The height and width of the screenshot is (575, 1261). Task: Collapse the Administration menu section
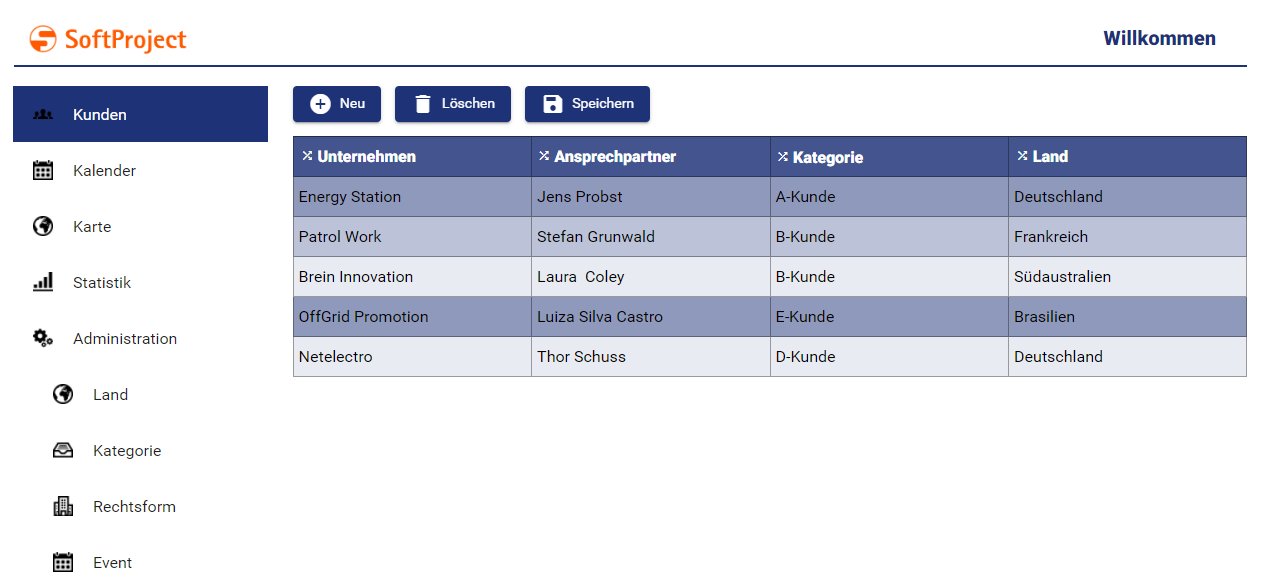pyautogui.click(x=125, y=339)
